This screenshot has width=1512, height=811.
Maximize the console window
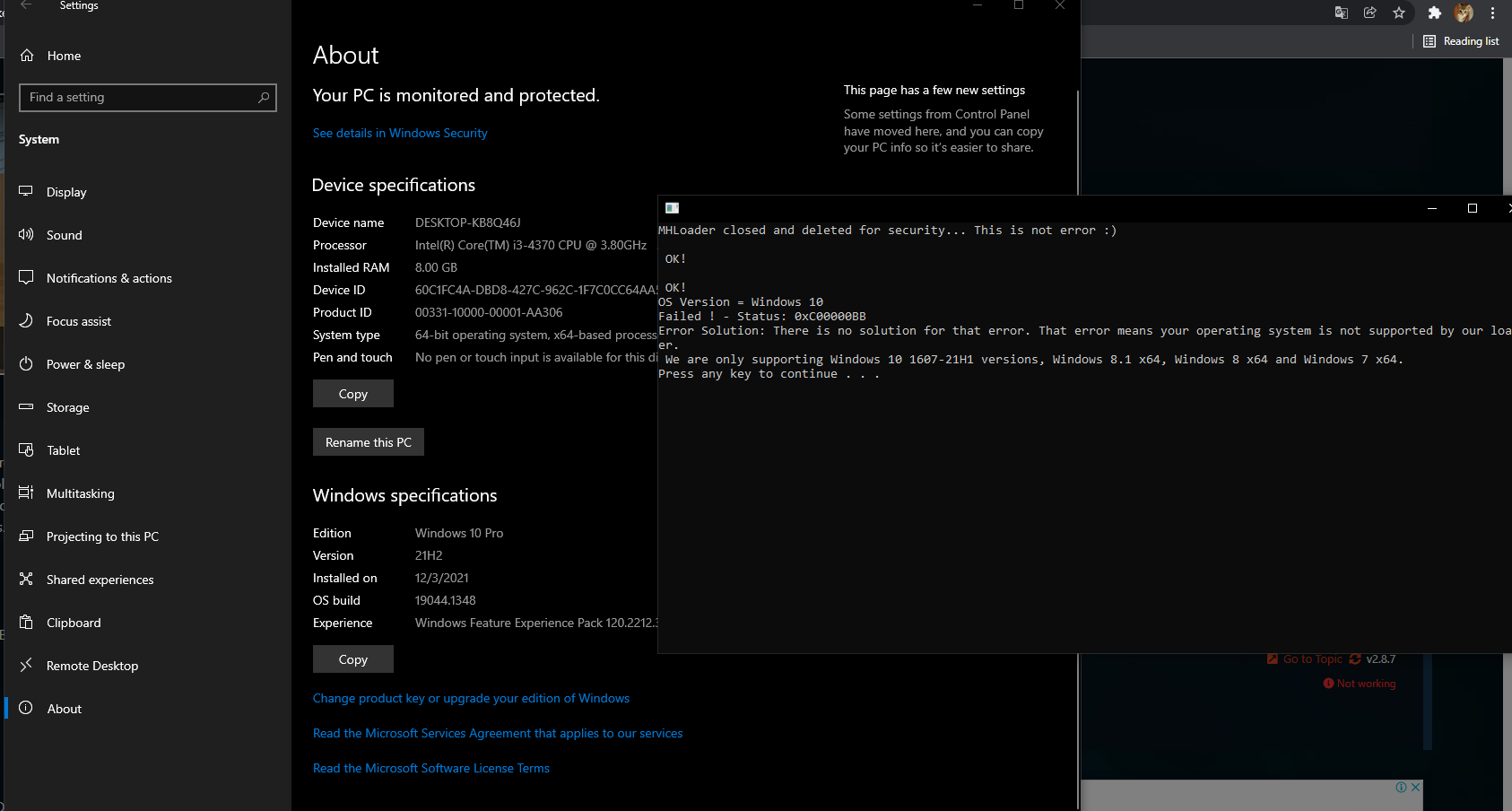[x=1472, y=208]
